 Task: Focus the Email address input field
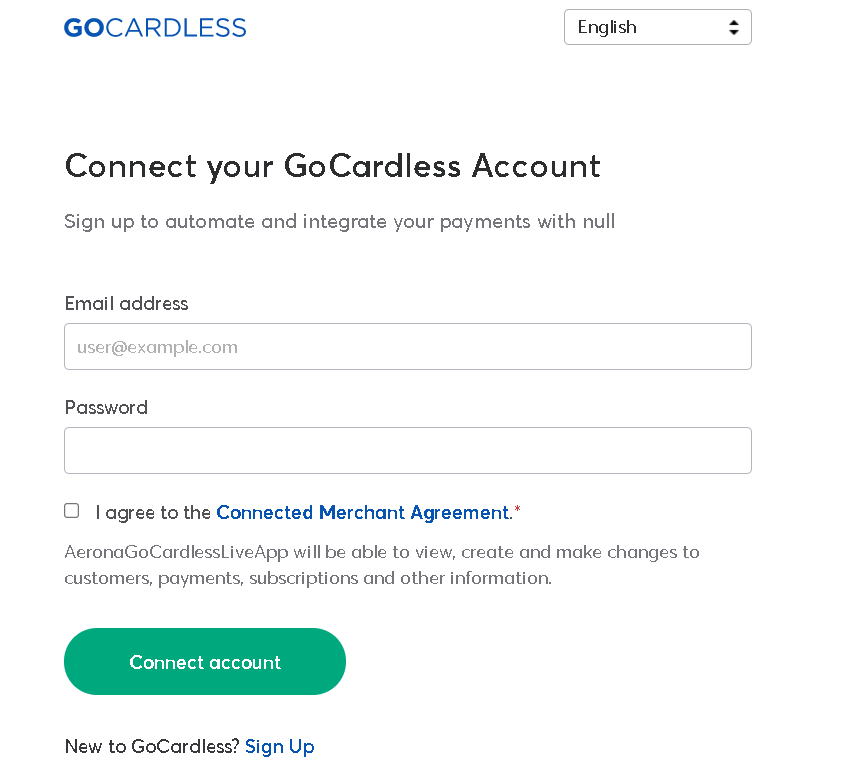pyautogui.click(x=408, y=347)
